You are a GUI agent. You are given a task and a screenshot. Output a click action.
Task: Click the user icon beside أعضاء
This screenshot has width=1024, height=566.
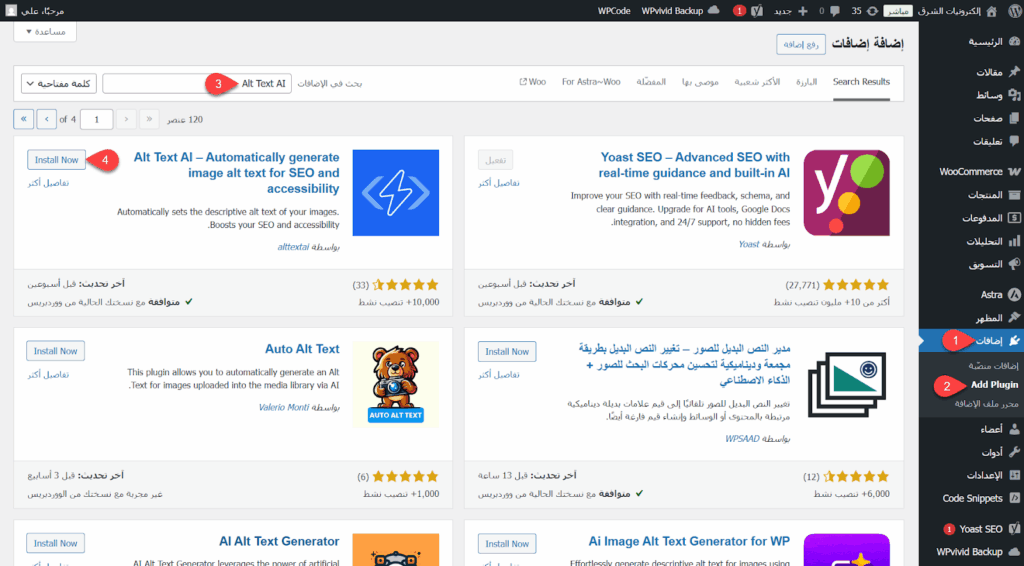point(1014,429)
